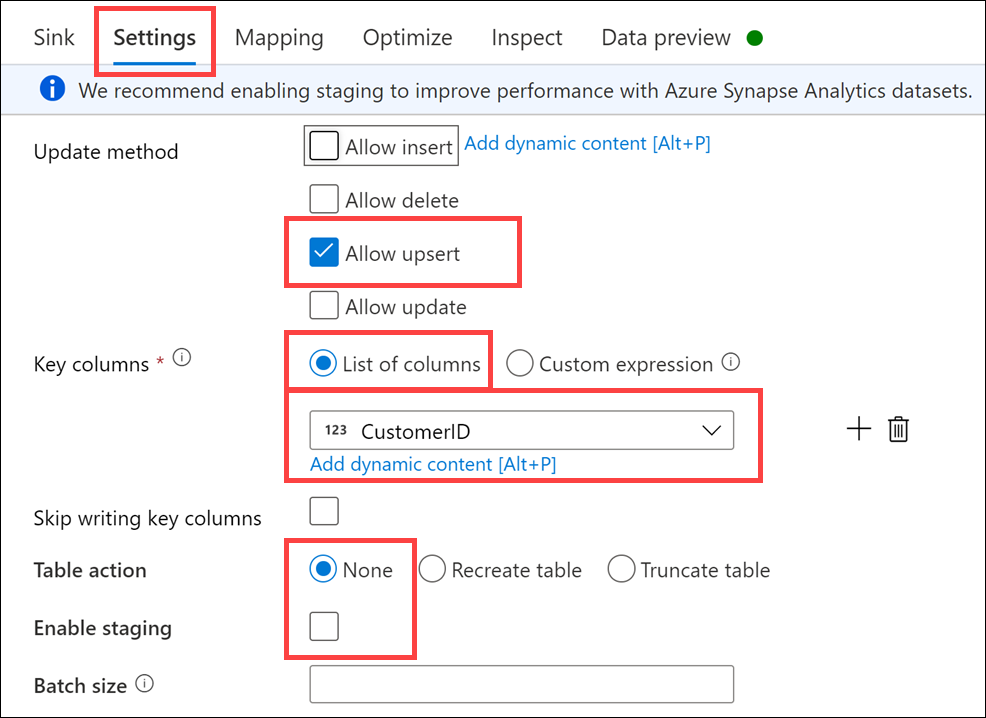Enable the Allow delete checkbox
This screenshot has width=986, height=718.
click(324, 199)
